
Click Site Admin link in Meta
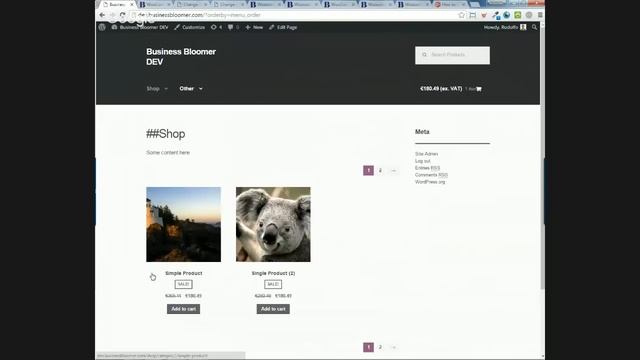tap(427, 154)
